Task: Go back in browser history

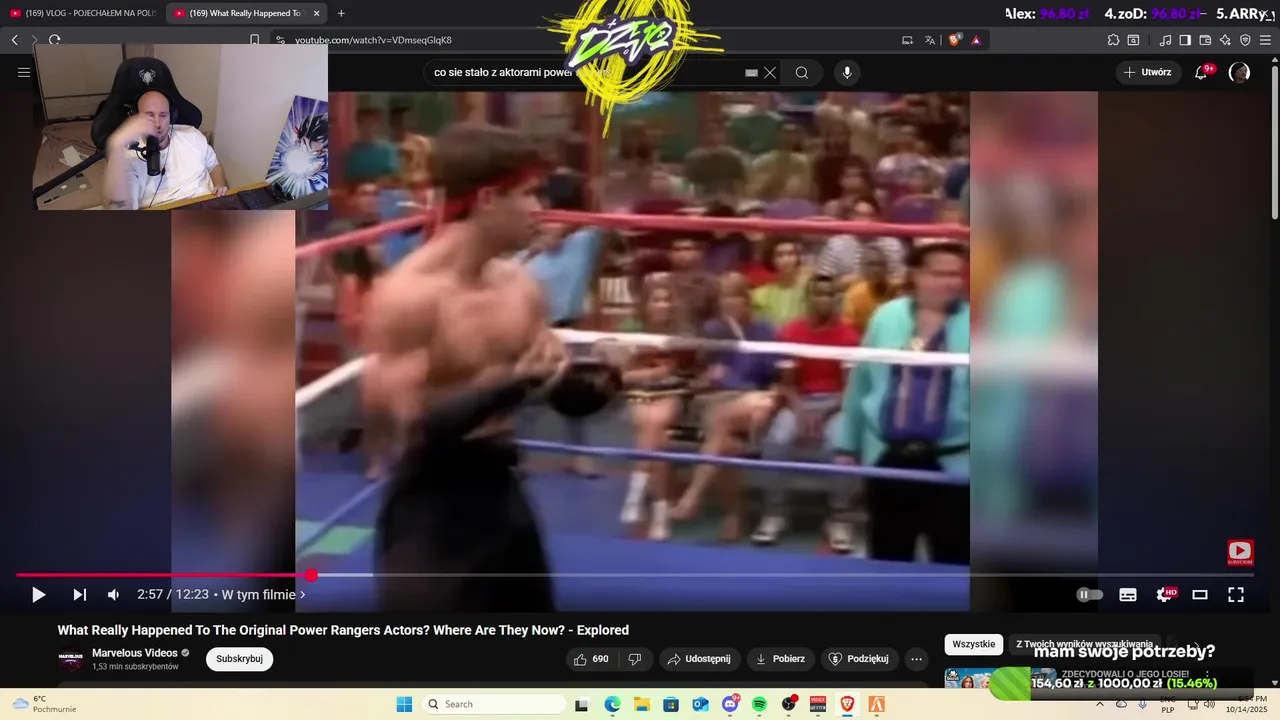Action: pyautogui.click(x=14, y=40)
